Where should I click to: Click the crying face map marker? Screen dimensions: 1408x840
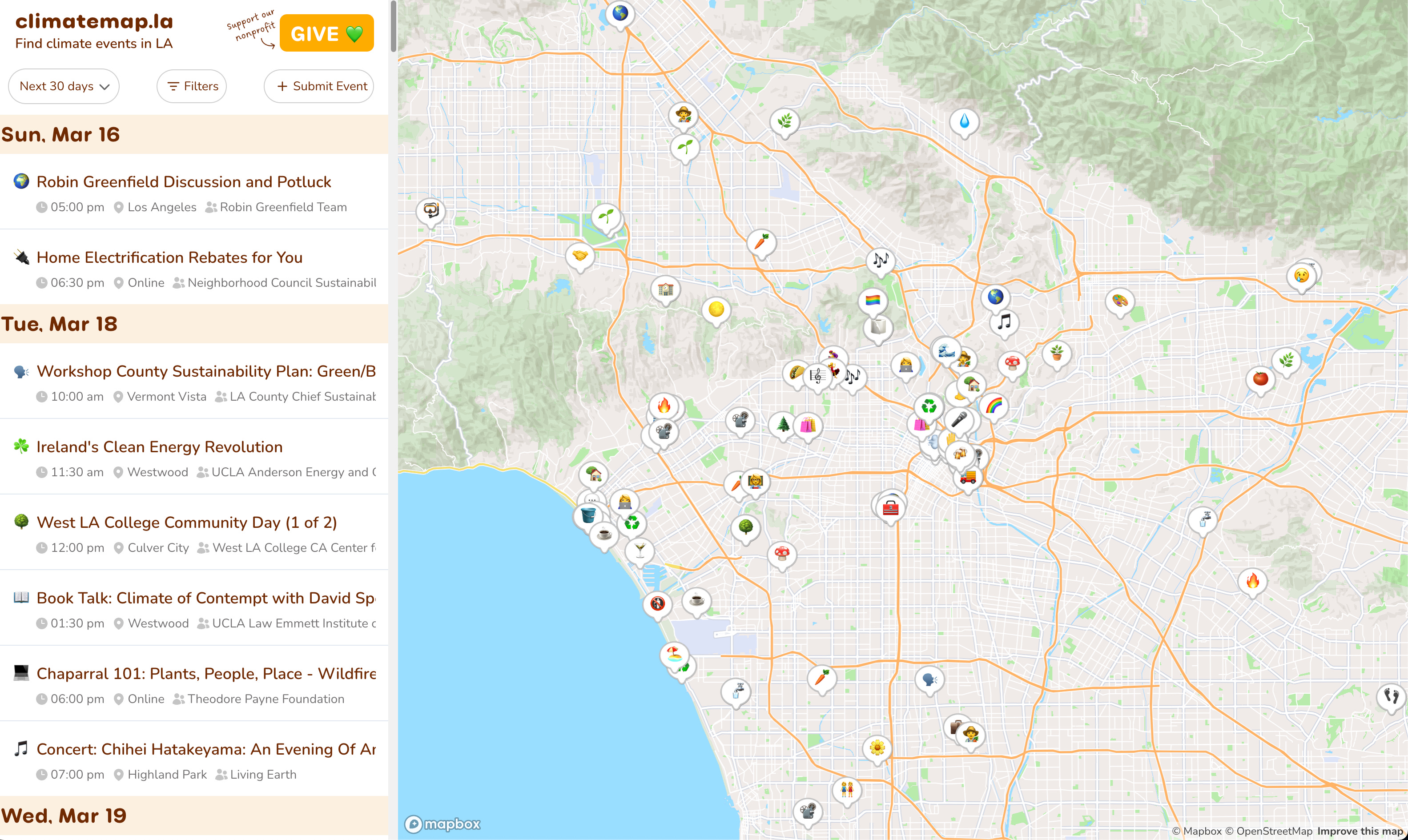click(1301, 276)
